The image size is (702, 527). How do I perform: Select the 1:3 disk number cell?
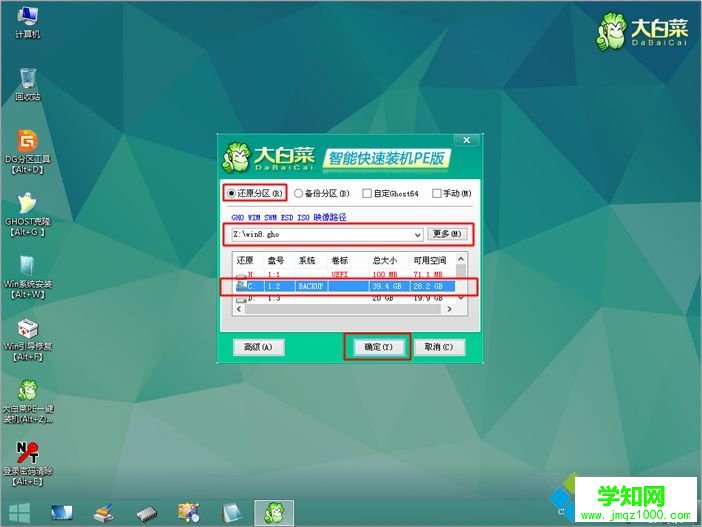[x=274, y=299]
